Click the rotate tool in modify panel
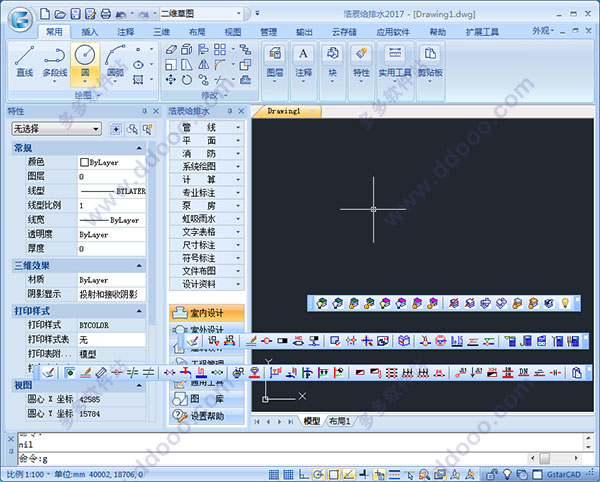This screenshot has height=482, width=600. (187, 80)
